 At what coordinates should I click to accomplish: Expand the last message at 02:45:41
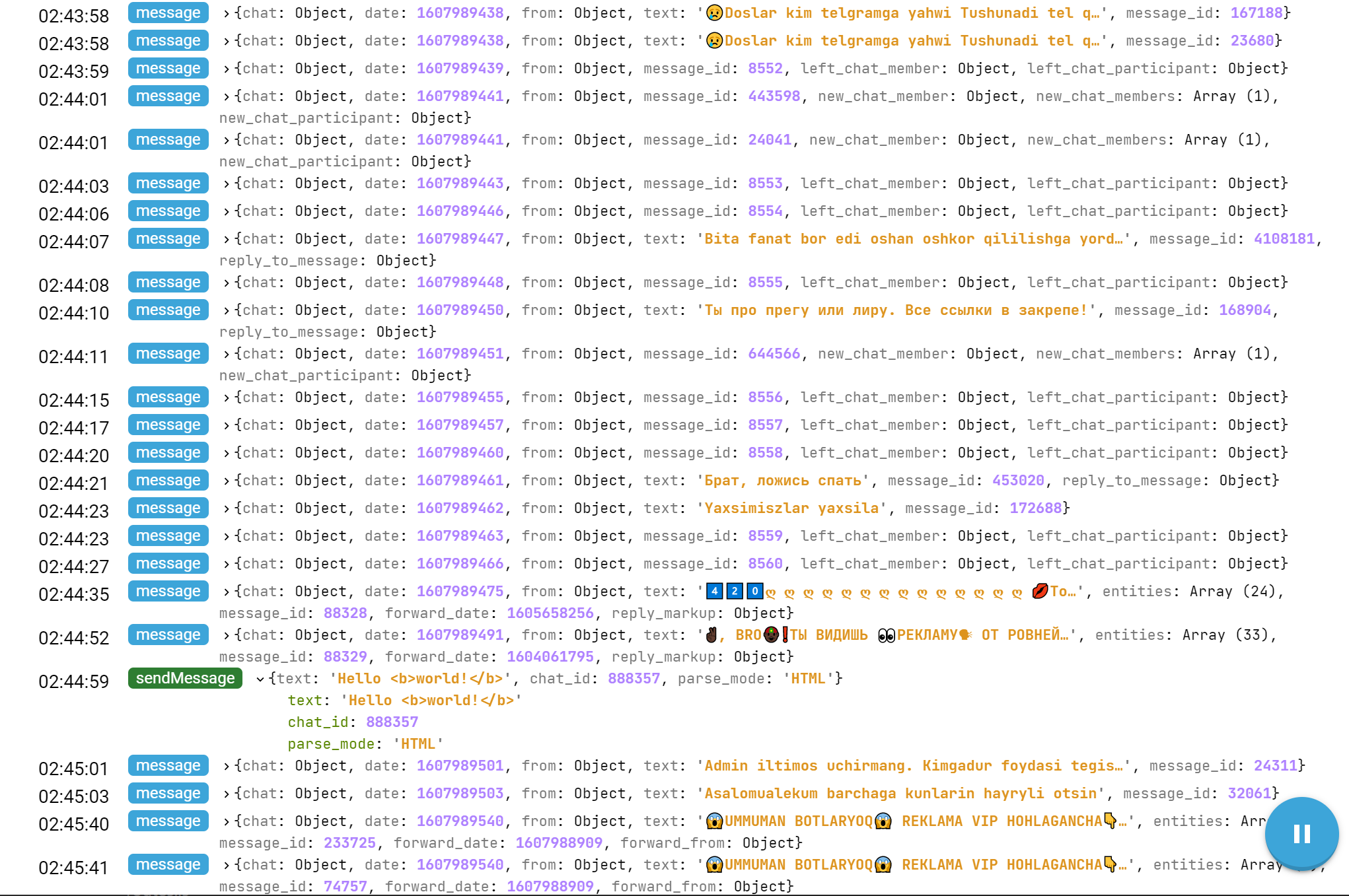[227, 865]
